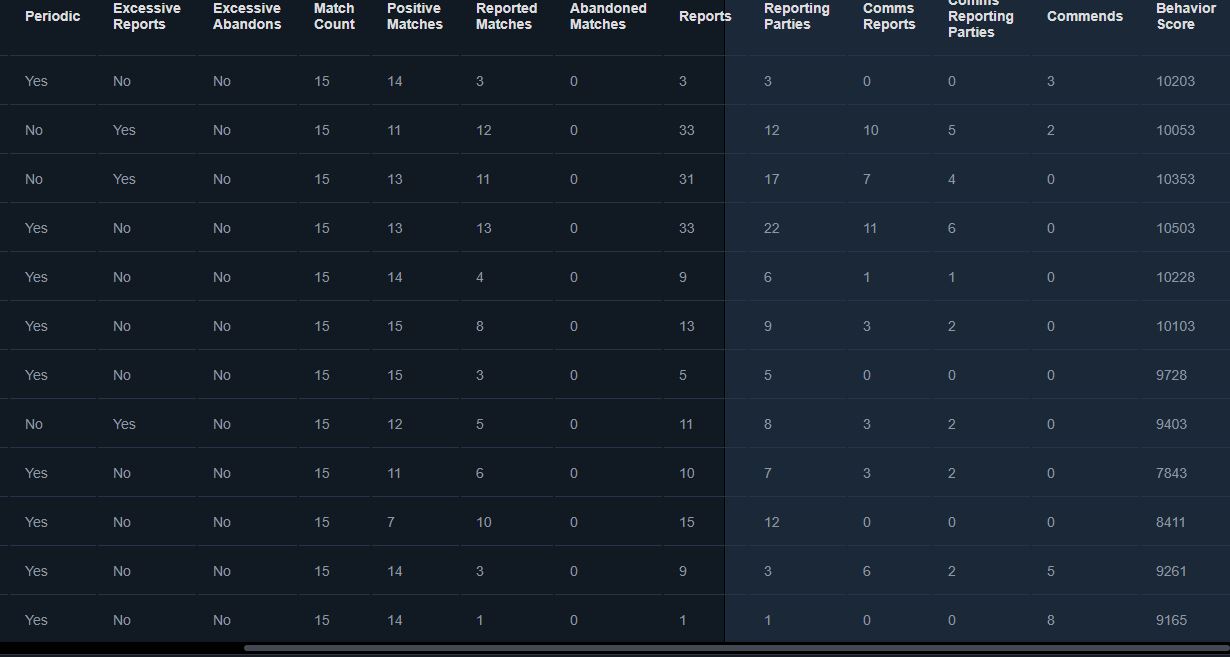Click Commends value 3 in 10203 row
1230x657 pixels.
[x=1051, y=81]
